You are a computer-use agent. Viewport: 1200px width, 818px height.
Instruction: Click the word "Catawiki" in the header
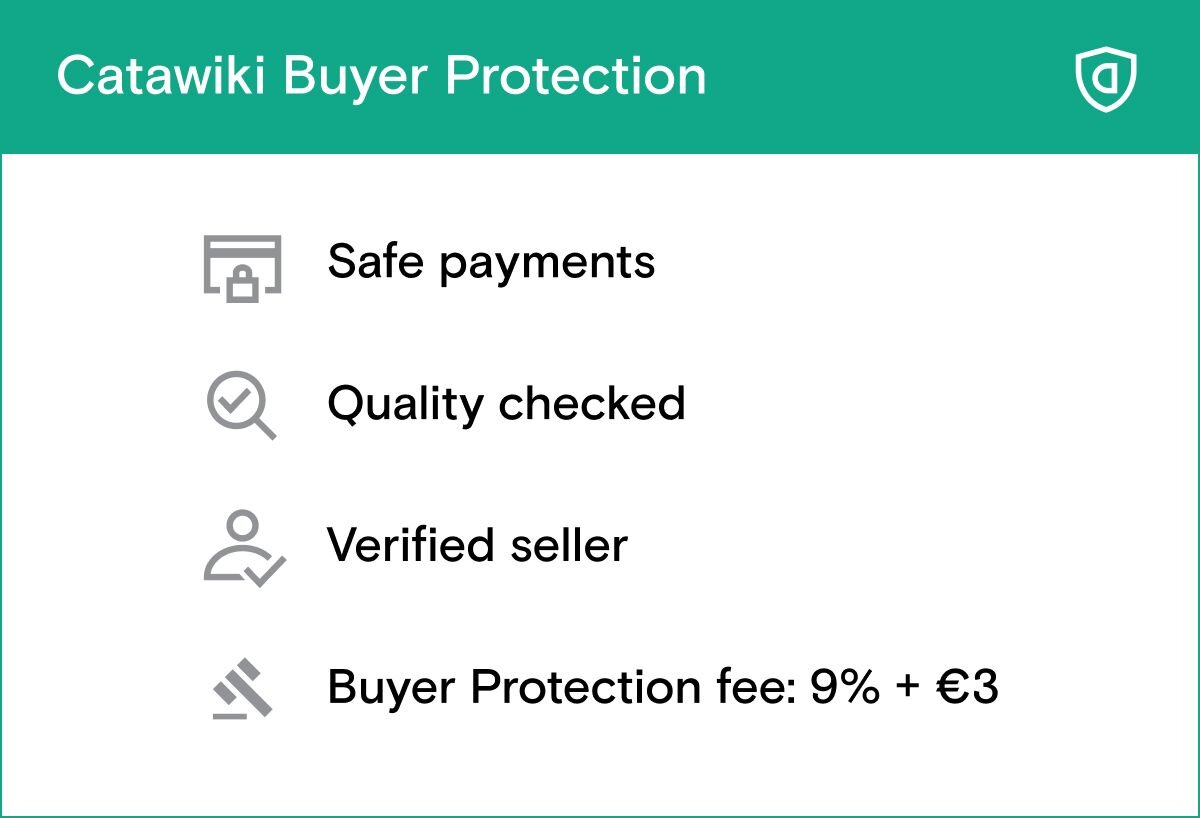coord(162,77)
